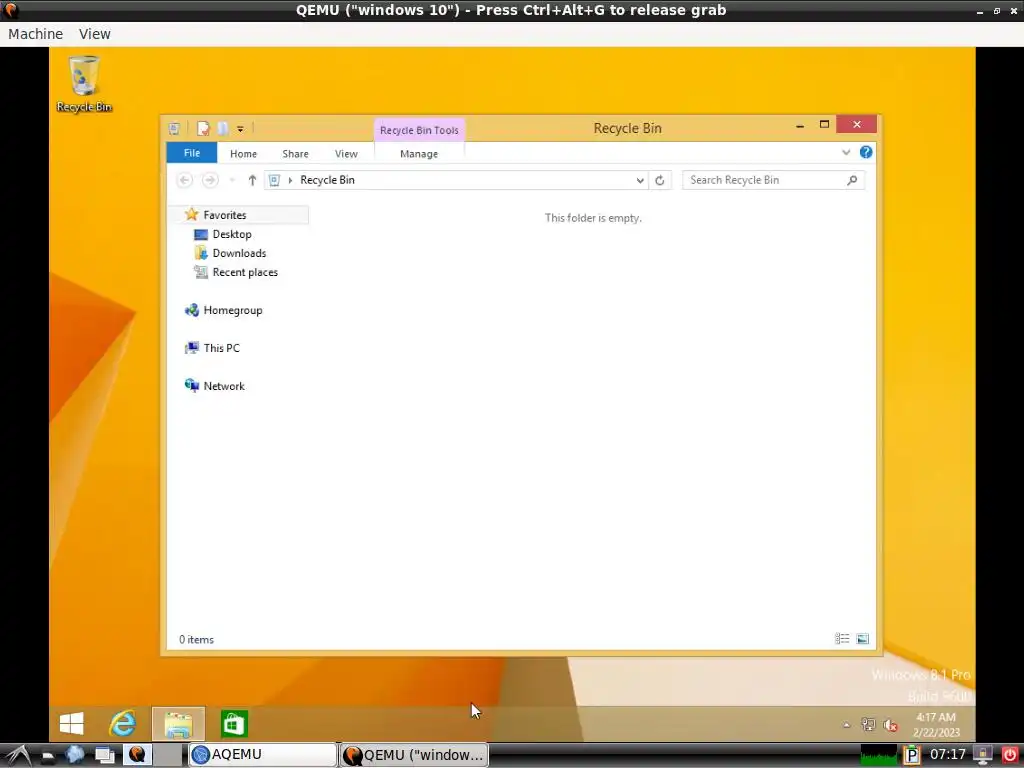Click the host CPU monitor graph
This screenshot has width=1024, height=768.
coord(878,755)
